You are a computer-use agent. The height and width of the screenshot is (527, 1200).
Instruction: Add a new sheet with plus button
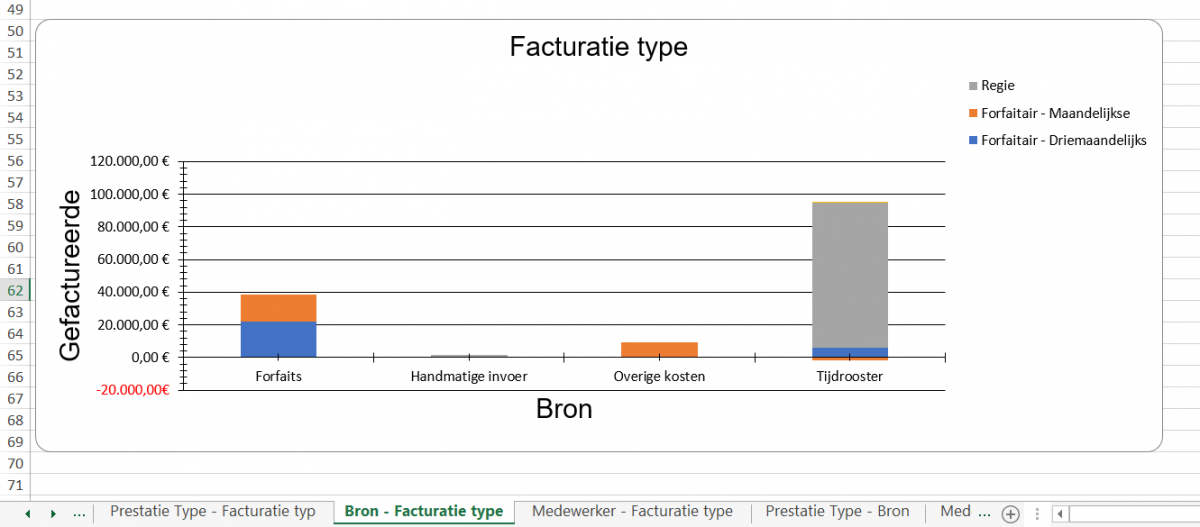click(x=1010, y=513)
